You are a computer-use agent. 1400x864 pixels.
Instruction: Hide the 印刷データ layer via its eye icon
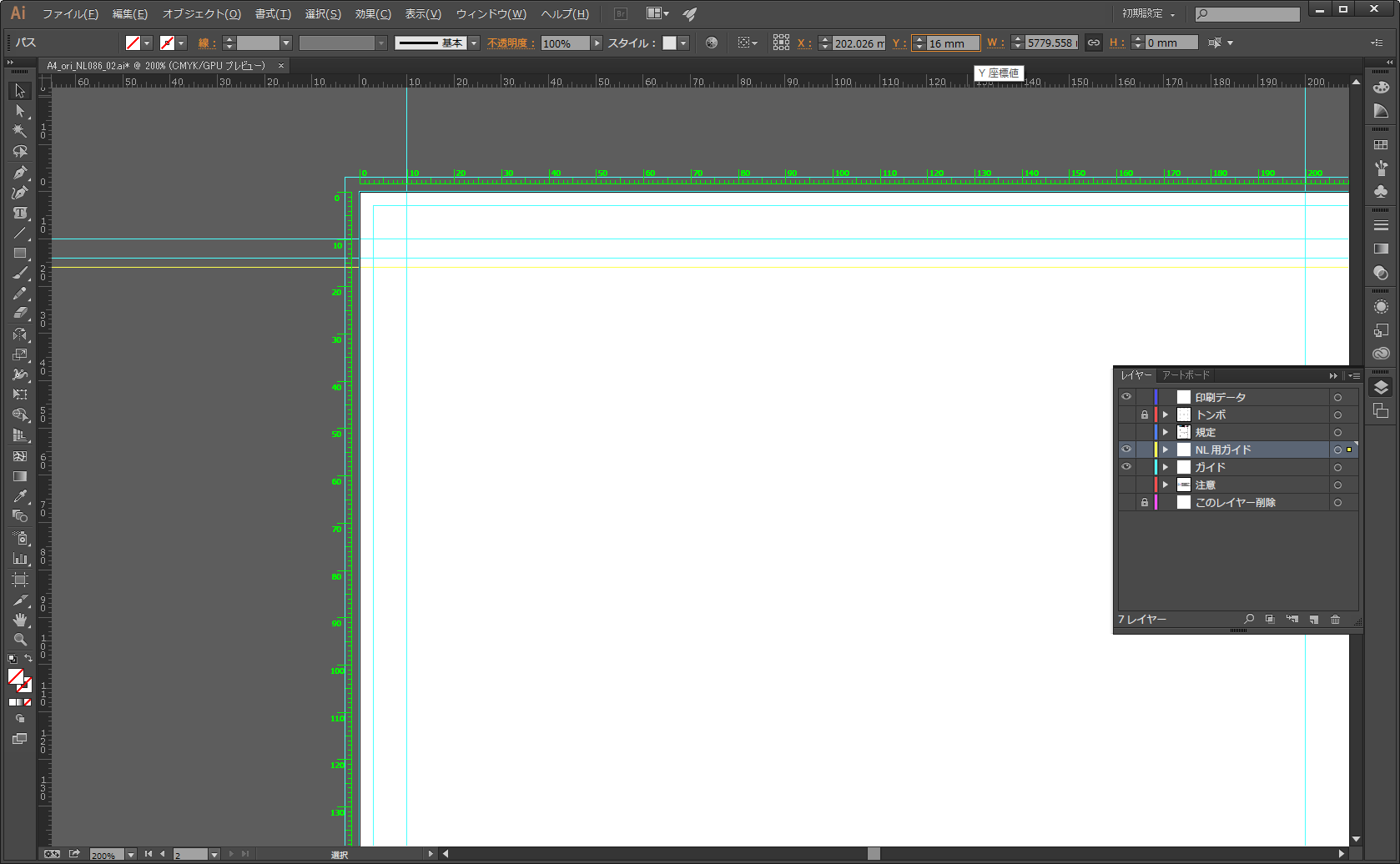[x=1126, y=397]
